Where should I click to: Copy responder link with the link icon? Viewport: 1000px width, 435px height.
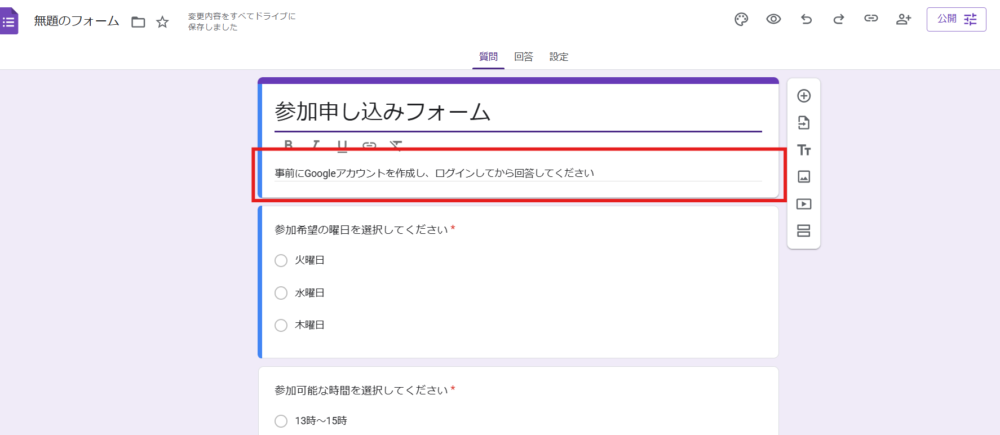pyautogui.click(x=871, y=20)
